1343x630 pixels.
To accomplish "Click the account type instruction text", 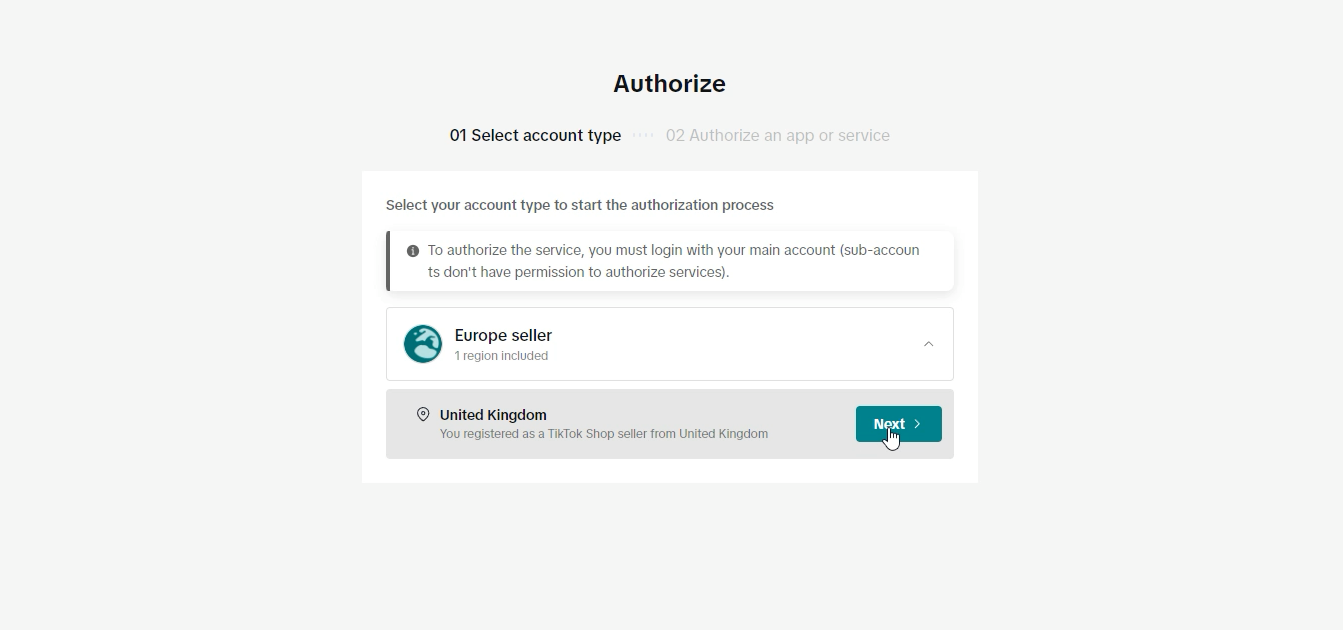I will (580, 205).
